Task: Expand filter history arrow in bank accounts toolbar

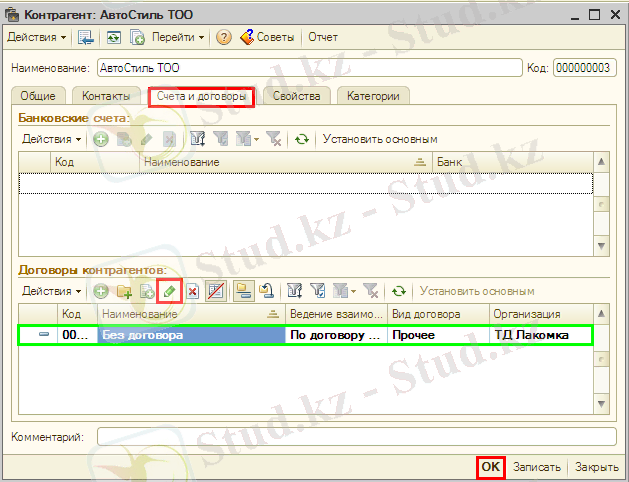Action: (x=257, y=140)
